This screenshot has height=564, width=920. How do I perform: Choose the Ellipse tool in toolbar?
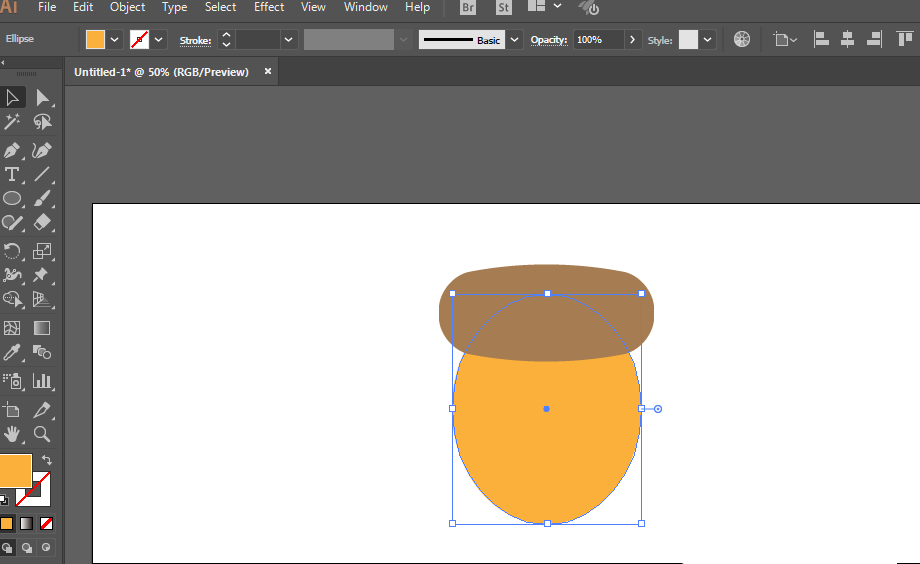pos(12,198)
